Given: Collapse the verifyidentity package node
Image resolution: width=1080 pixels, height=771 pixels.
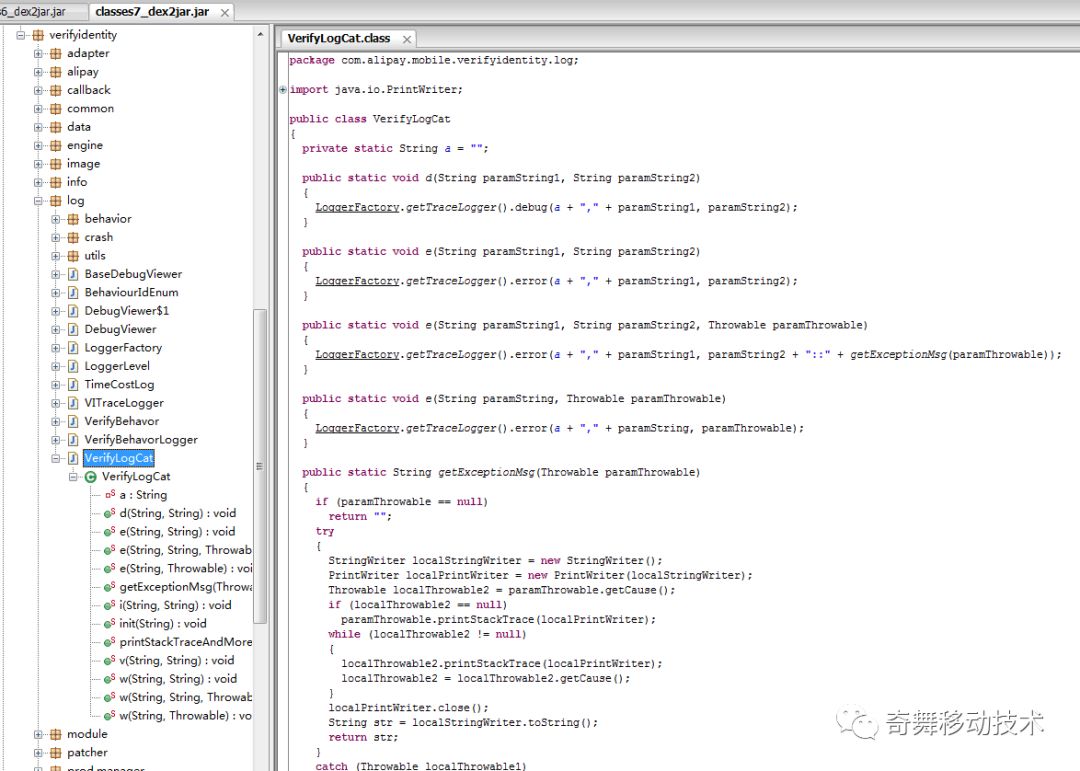Looking at the screenshot, I should tap(21, 35).
